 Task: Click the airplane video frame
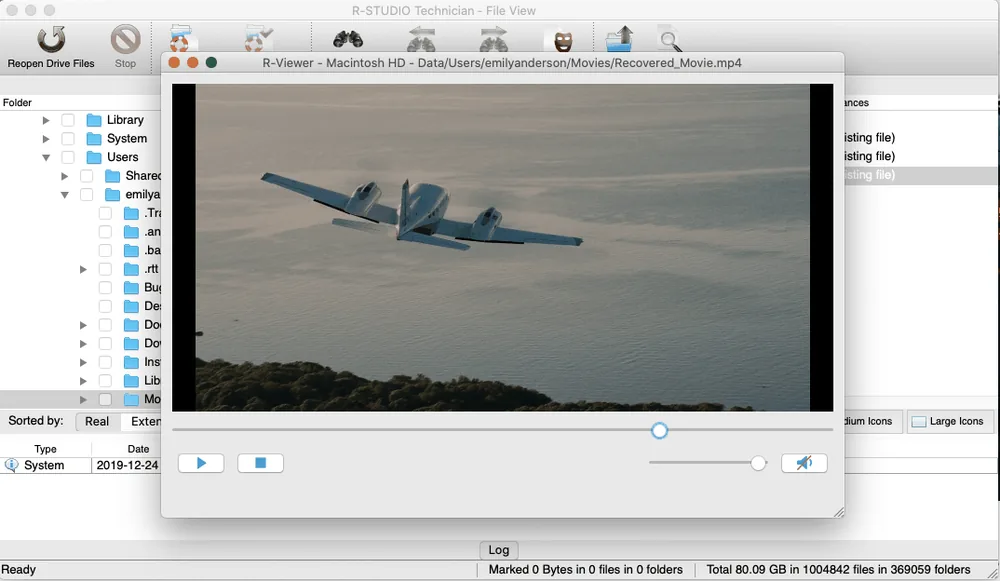coord(503,247)
